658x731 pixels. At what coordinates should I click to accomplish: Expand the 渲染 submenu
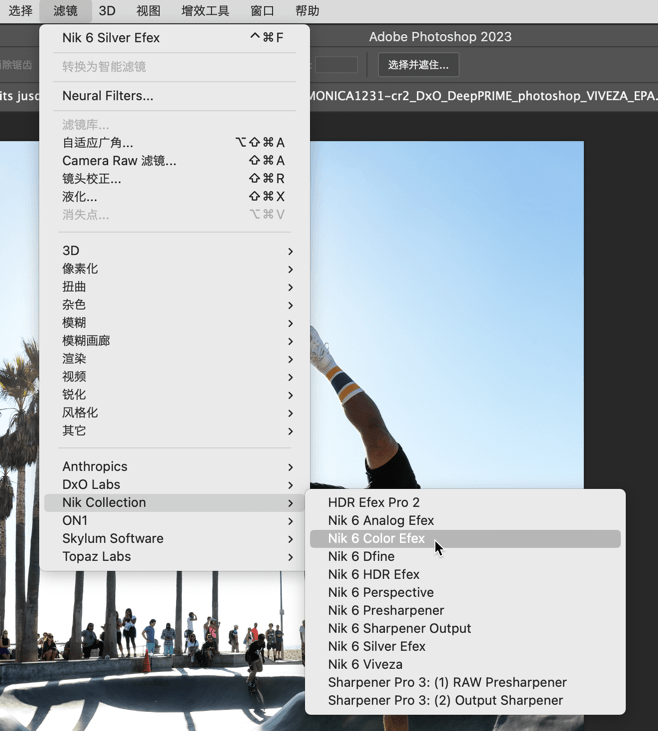[x=174, y=359]
